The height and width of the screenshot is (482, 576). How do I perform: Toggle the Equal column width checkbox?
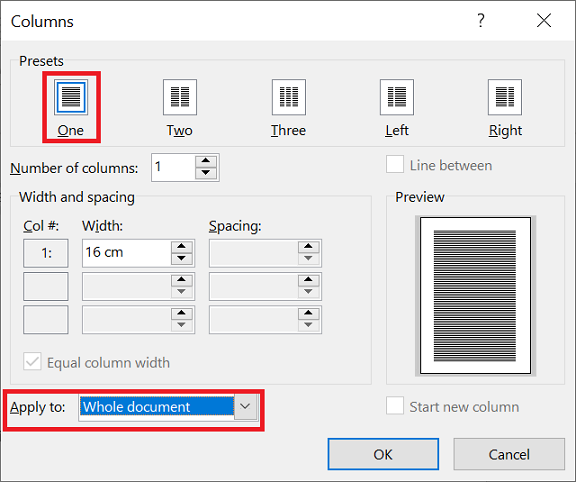click(32, 362)
